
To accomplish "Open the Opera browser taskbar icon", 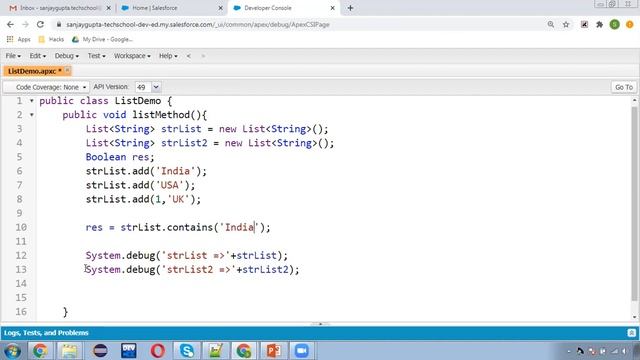I will tap(158, 351).
